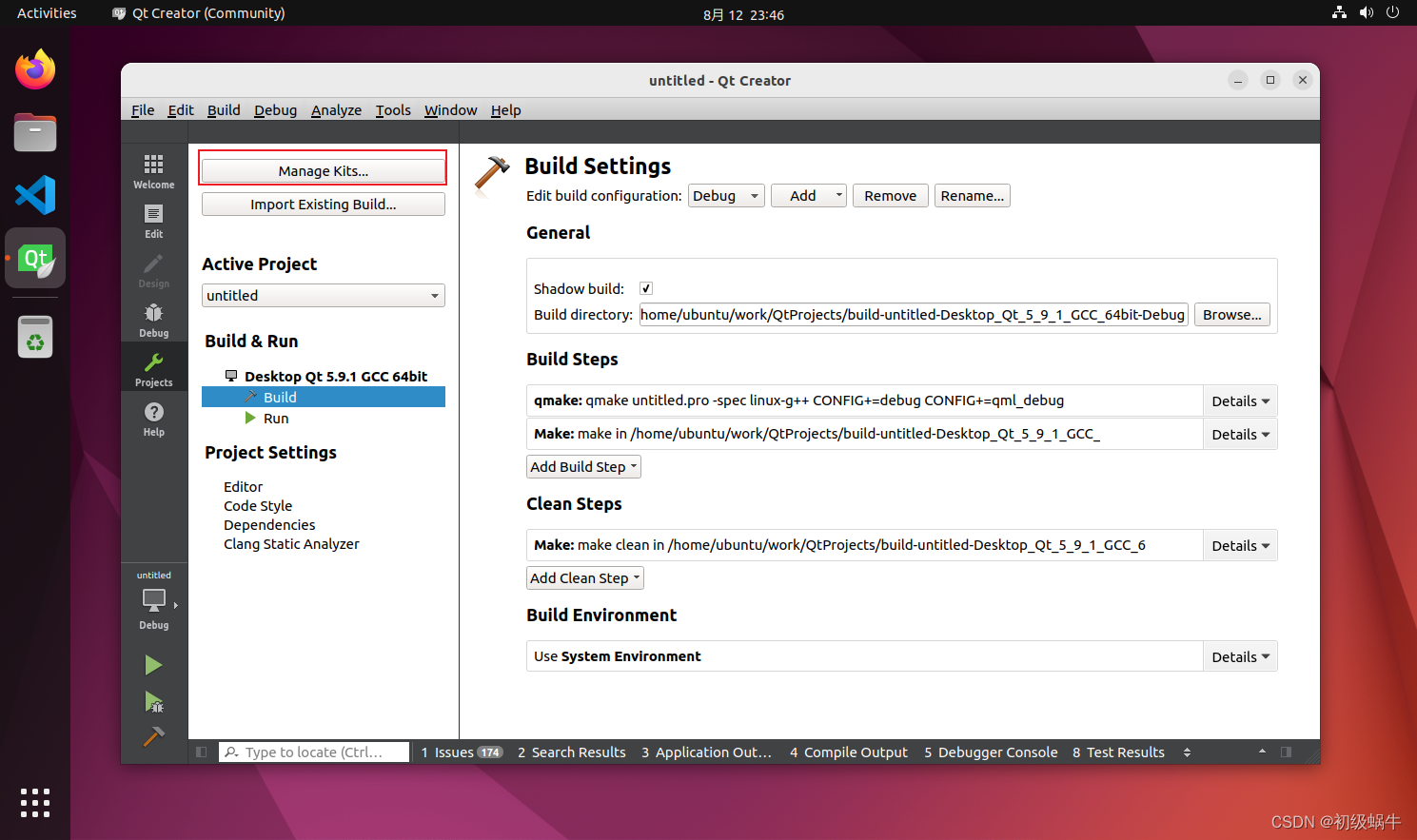The width and height of the screenshot is (1417, 840).
Task: Toggle right sidebar button in status bar
Action: click(1286, 752)
